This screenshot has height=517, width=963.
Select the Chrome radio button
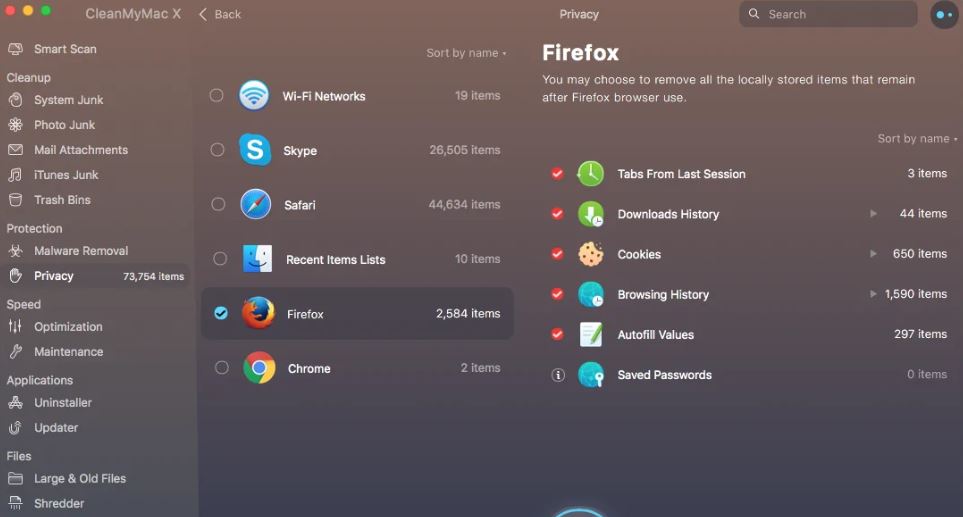pos(222,367)
